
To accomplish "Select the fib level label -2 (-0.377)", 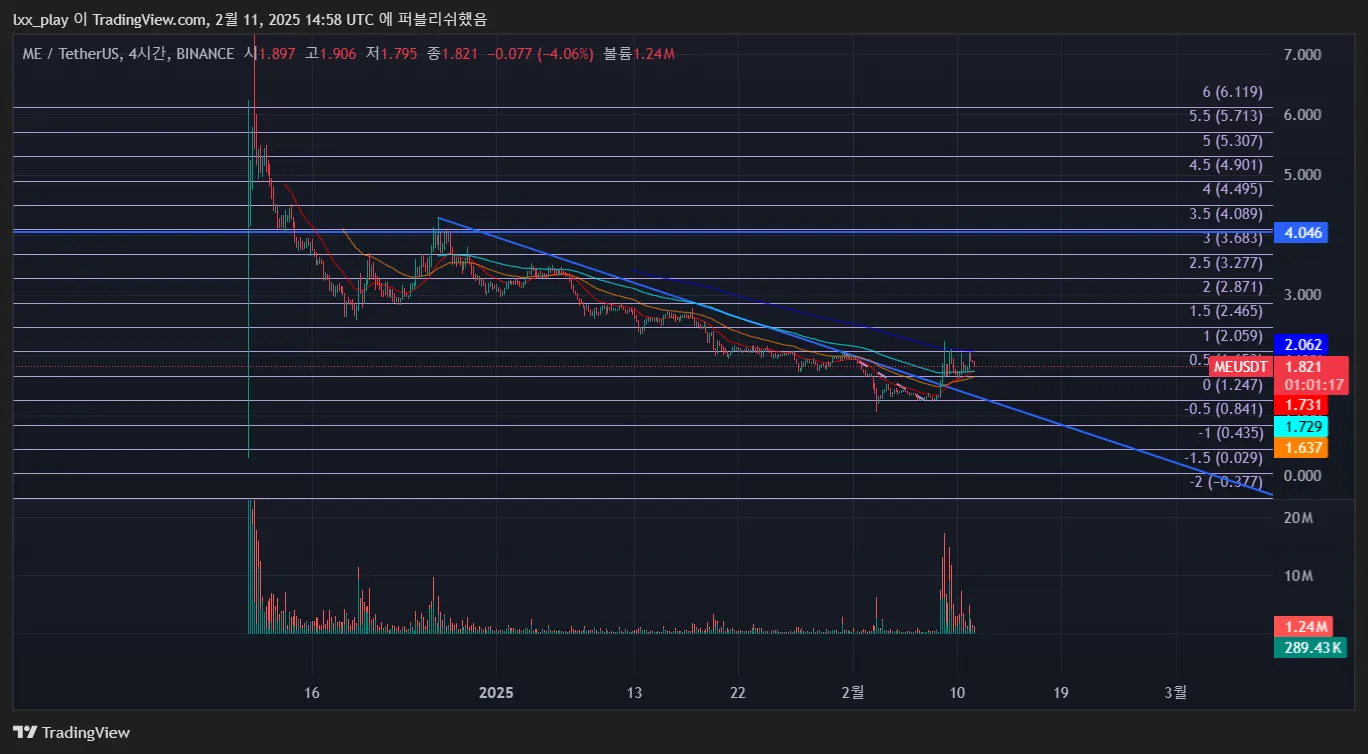I will (1226, 482).
